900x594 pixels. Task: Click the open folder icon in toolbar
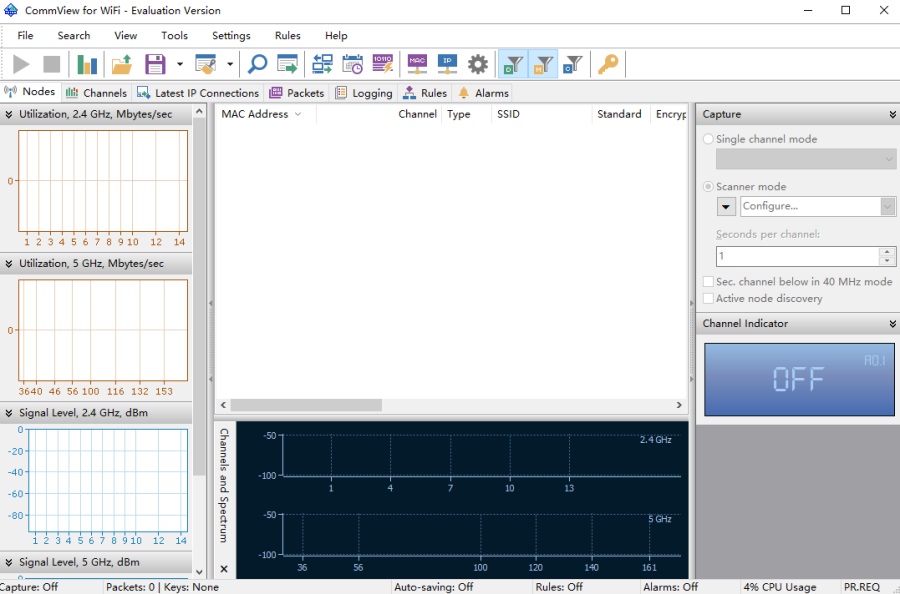coord(122,64)
